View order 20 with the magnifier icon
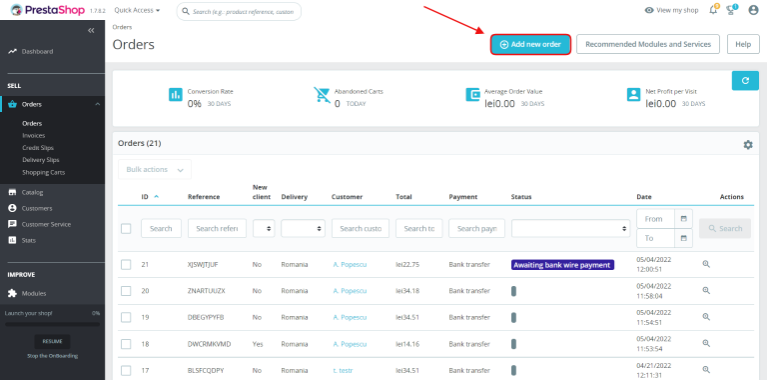This screenshot has width=767, height=380. (x=706, y=290)
